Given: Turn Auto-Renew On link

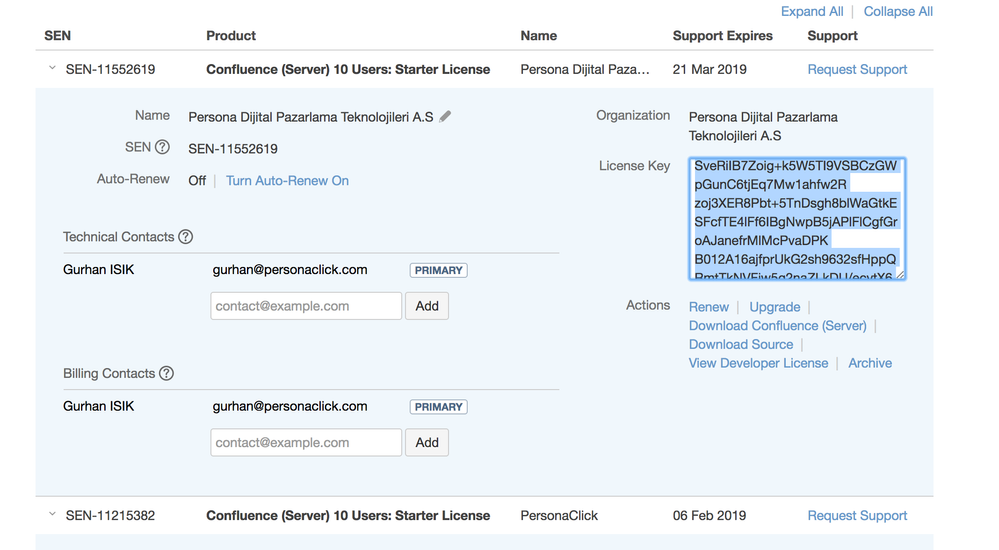Looking at the screenshot, I should (x=287, y=180).
